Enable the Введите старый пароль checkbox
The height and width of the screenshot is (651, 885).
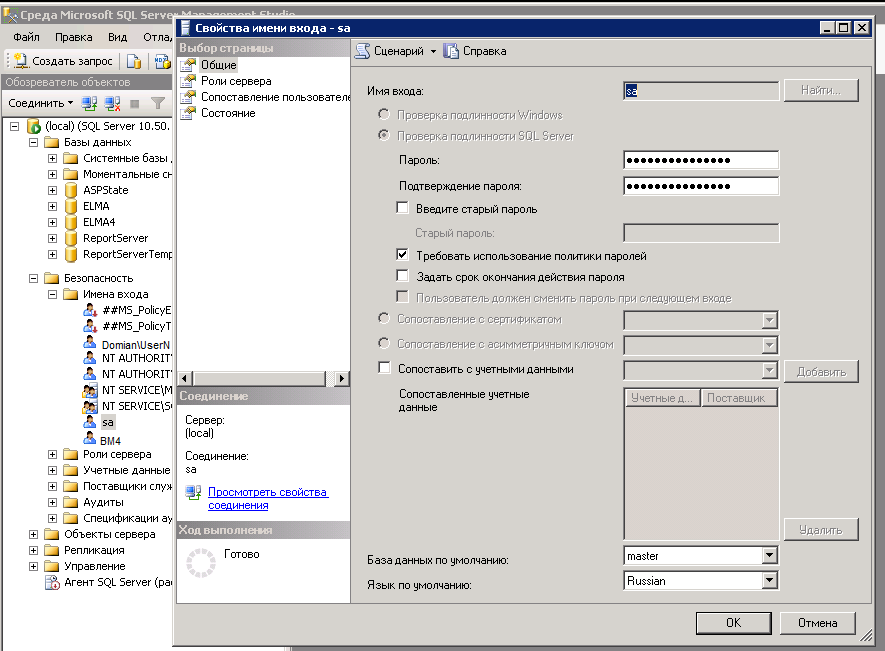(x=403, y=209)
